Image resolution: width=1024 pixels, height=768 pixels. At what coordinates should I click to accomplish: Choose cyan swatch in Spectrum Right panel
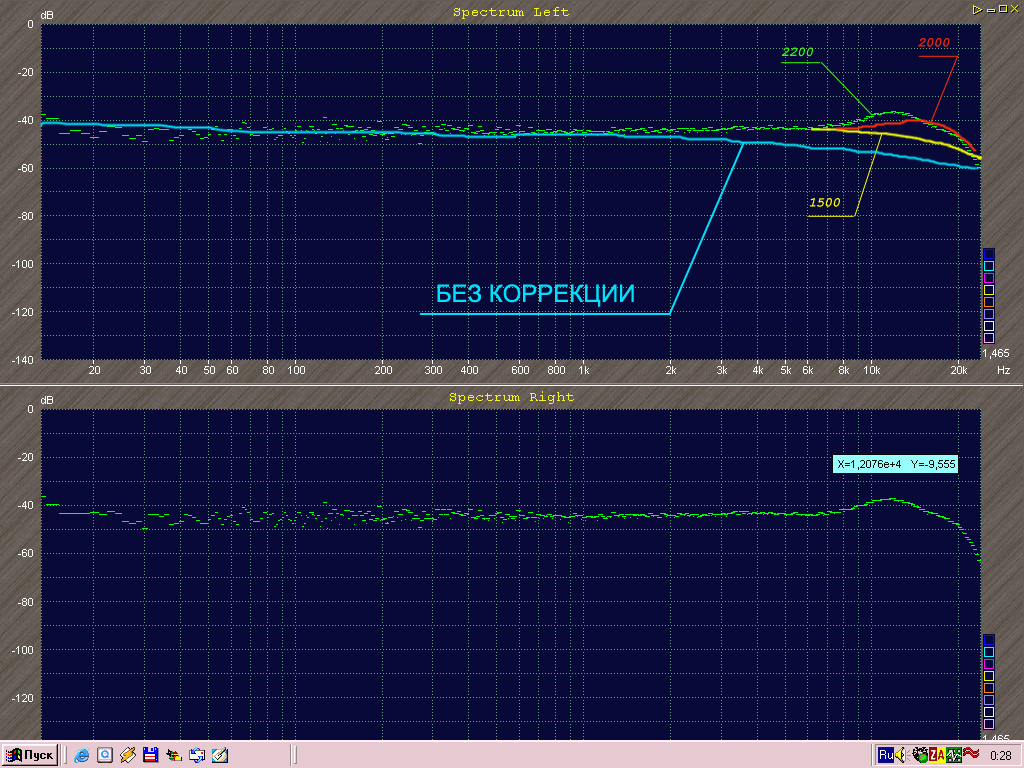pyautogui.click(x=989, y=652)
